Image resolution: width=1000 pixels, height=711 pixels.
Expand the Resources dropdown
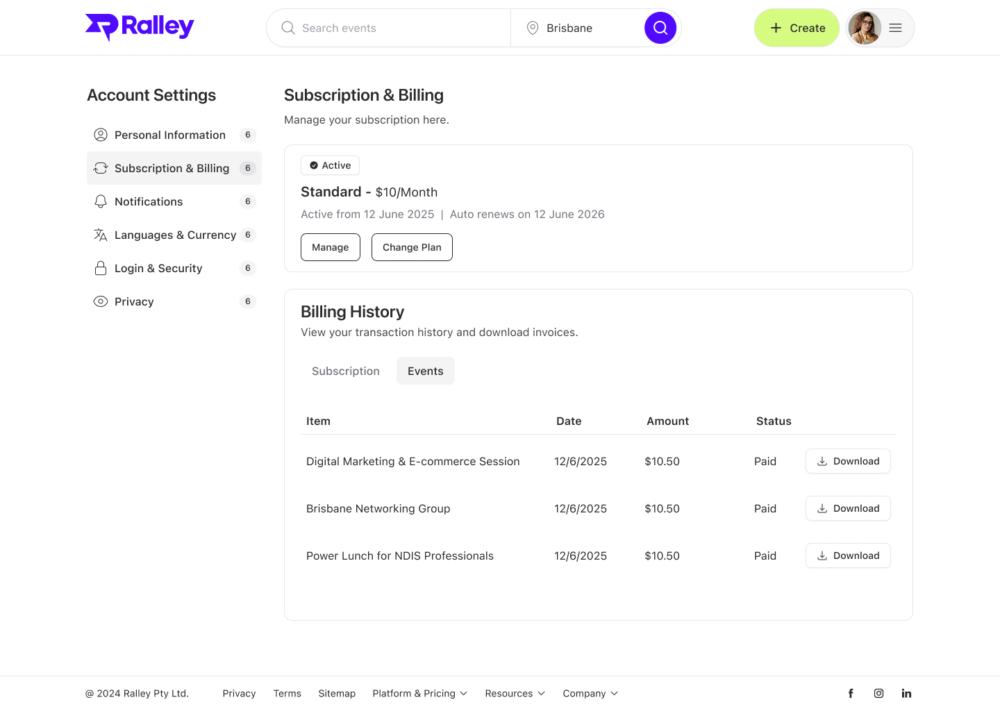point(514,692)
